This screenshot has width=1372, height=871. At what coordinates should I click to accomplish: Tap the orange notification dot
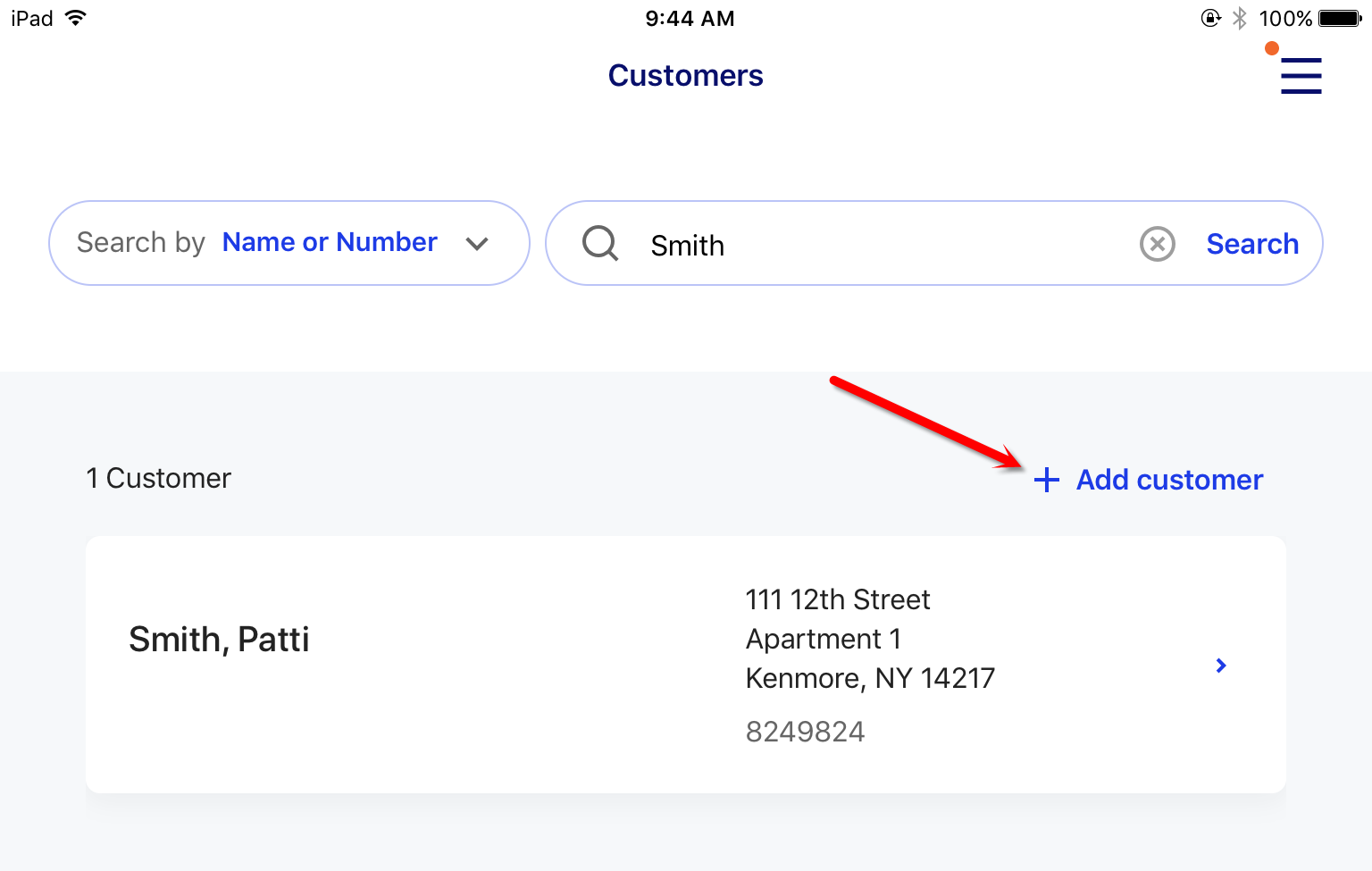point(1271,48)
